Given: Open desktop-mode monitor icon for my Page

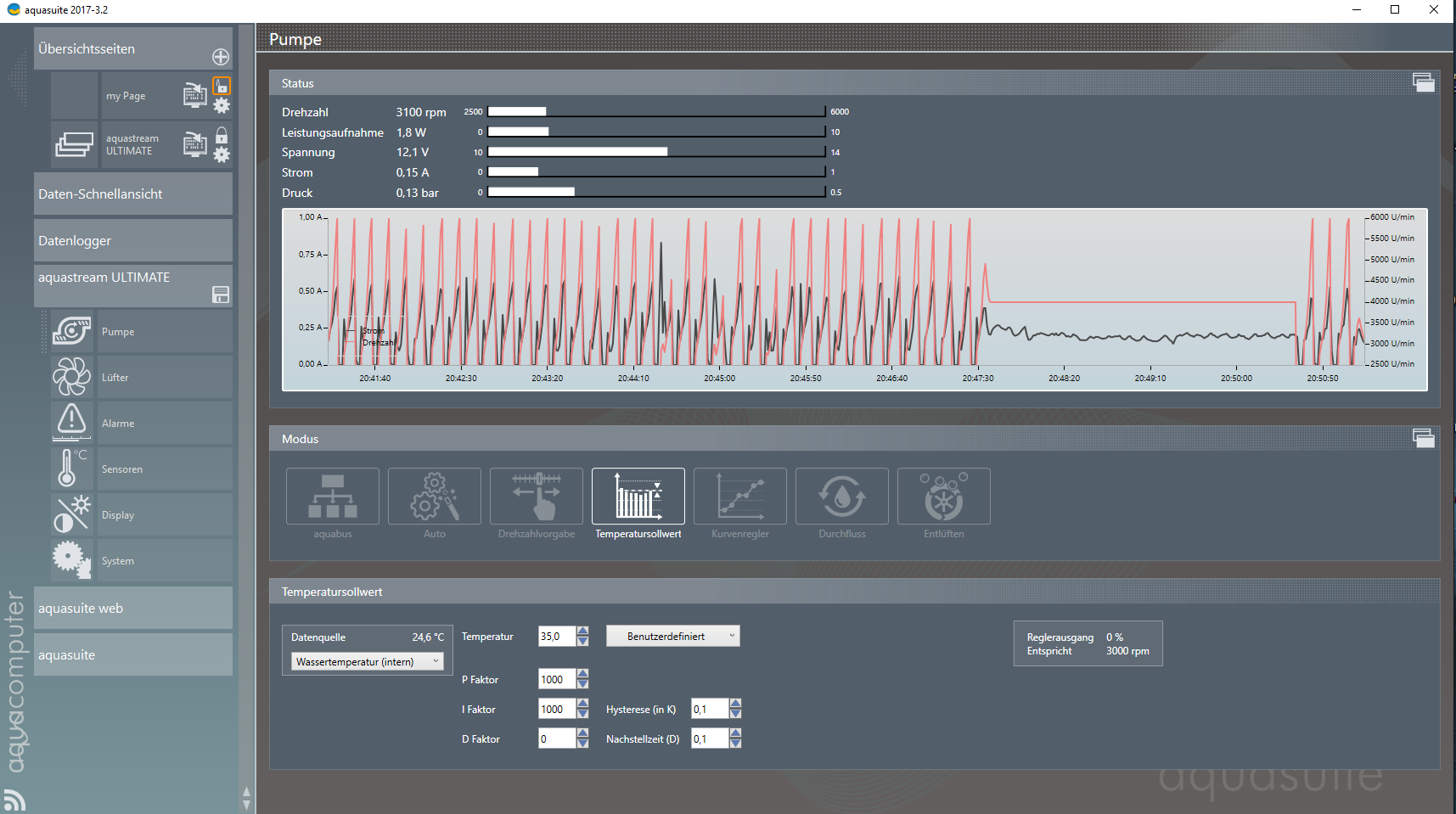Looking at the screenshot, I should pos(195,95).
